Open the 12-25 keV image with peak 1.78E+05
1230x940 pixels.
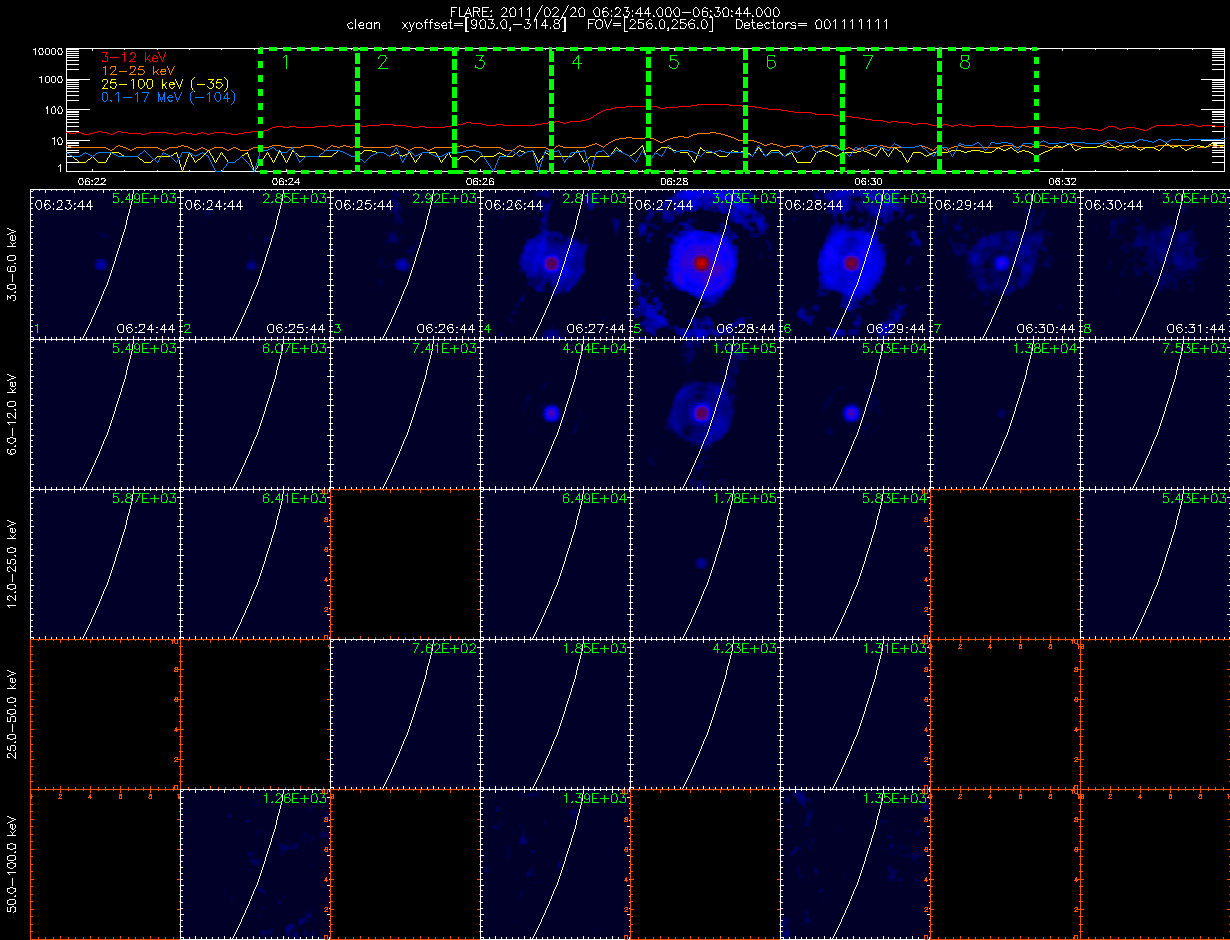[705, 563]
